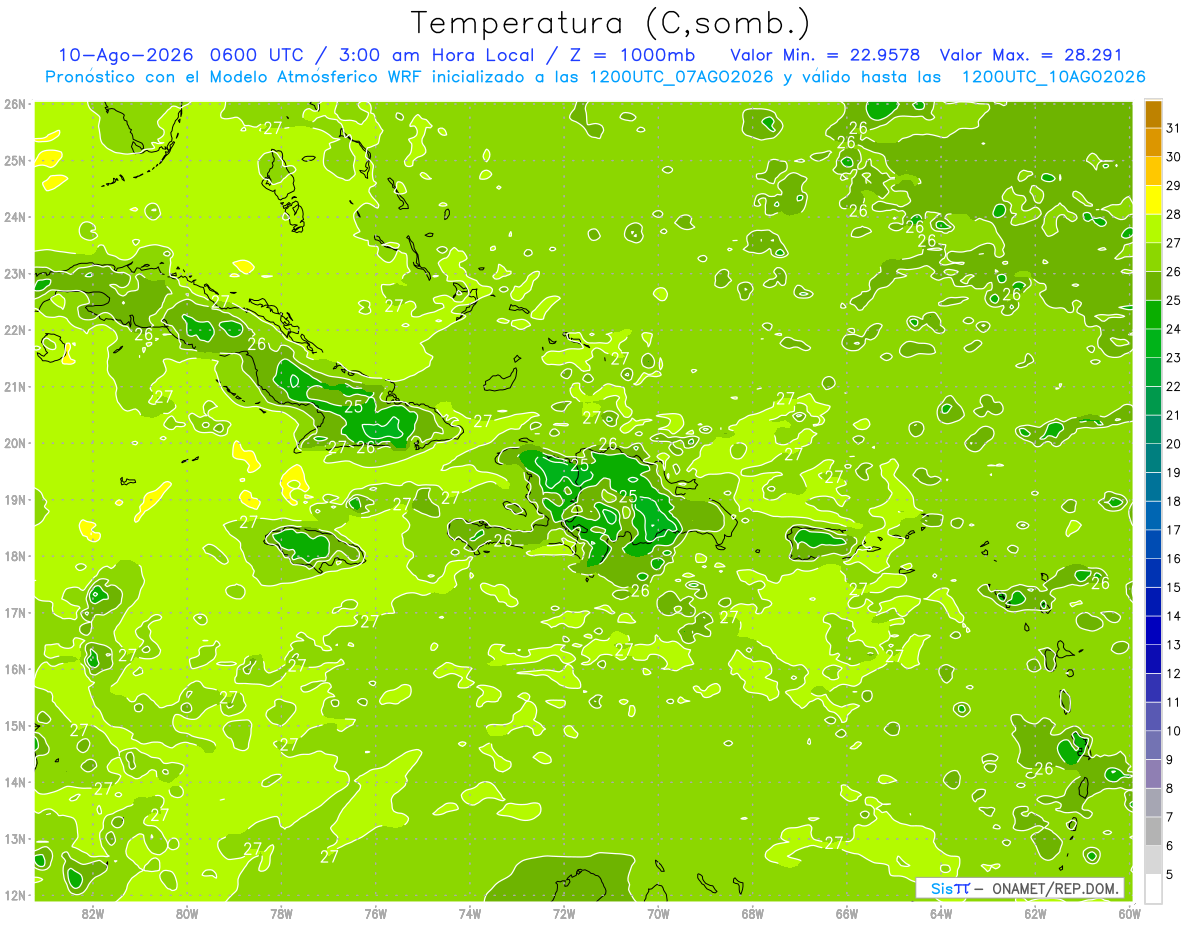Click the '78W' longitude label

coord(282,913)
